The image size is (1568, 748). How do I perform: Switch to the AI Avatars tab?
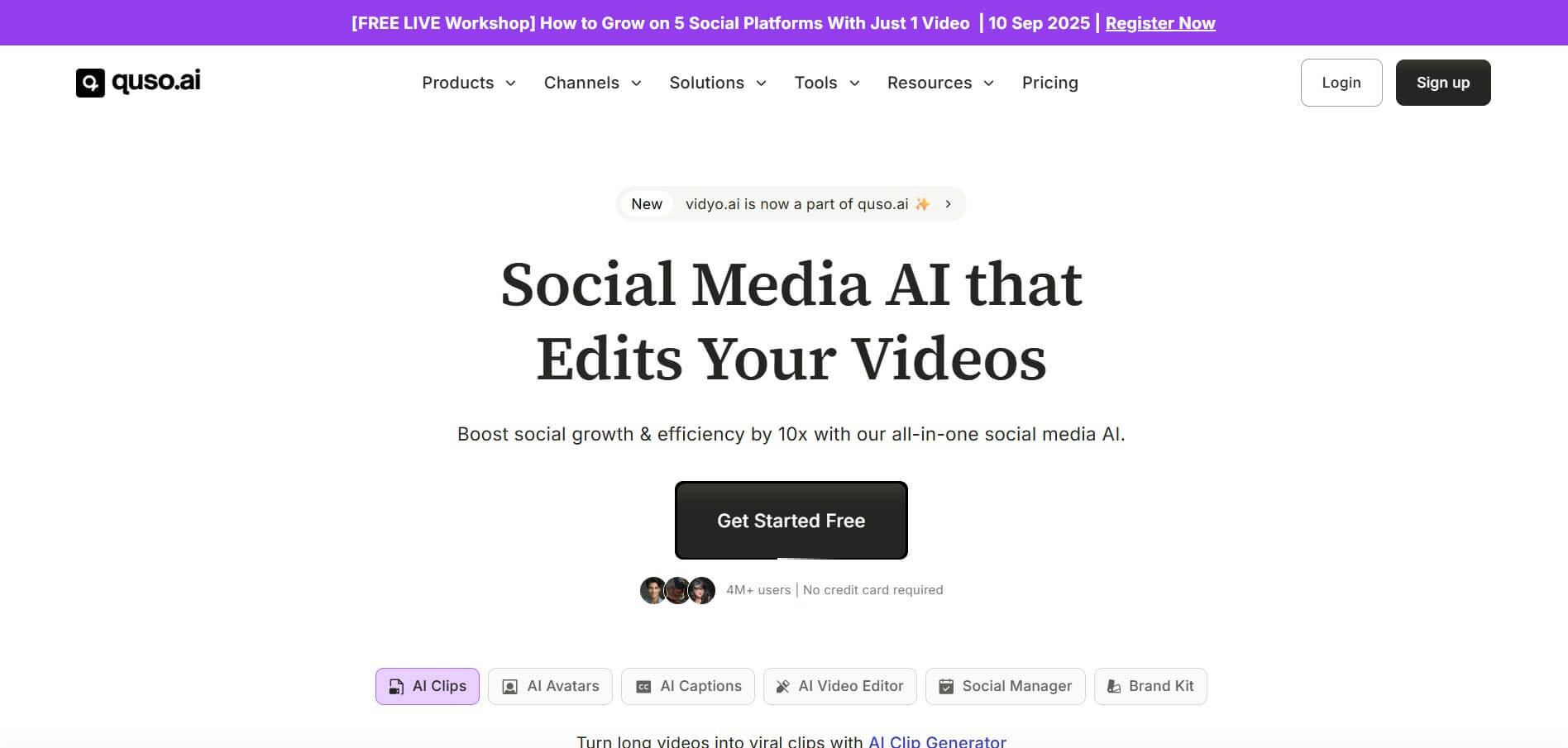pos(550,686)
